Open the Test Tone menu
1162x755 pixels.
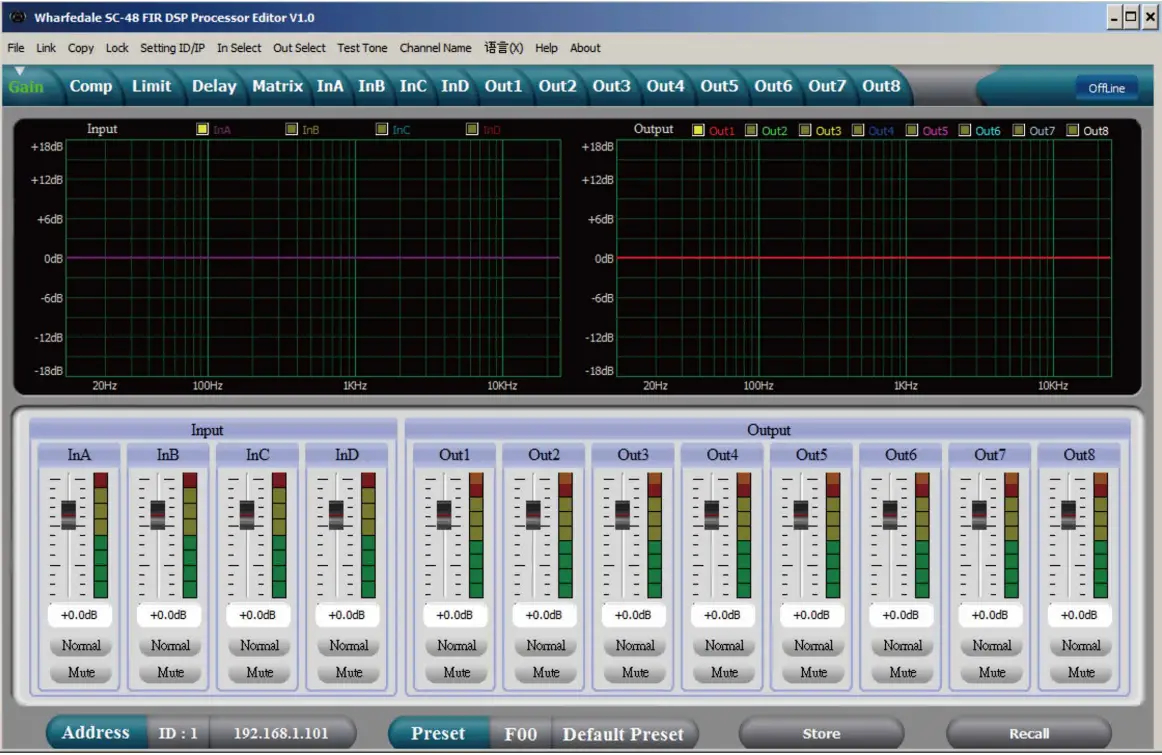click(x=362, y=47)
